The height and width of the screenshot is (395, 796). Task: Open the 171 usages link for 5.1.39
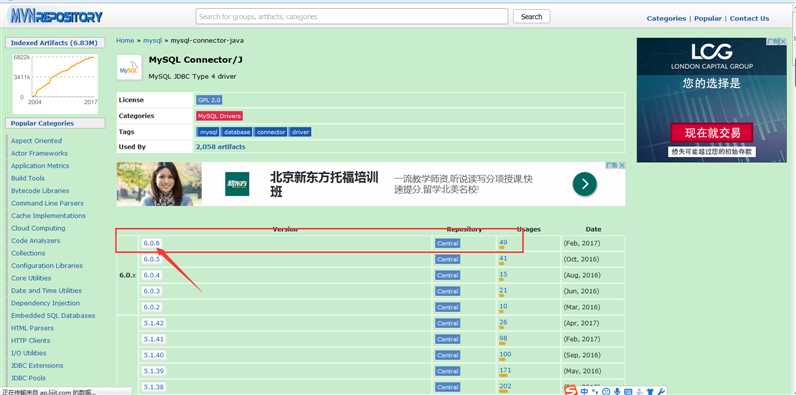505,370
